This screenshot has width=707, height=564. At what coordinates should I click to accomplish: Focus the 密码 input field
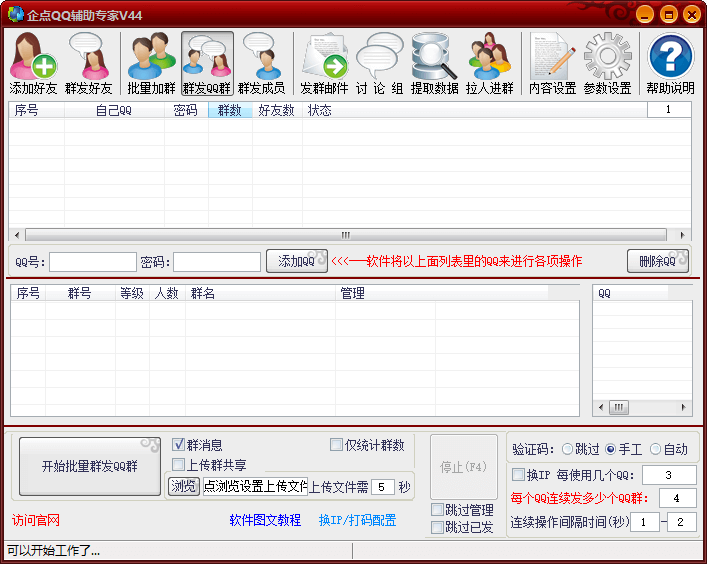[217, 262]
